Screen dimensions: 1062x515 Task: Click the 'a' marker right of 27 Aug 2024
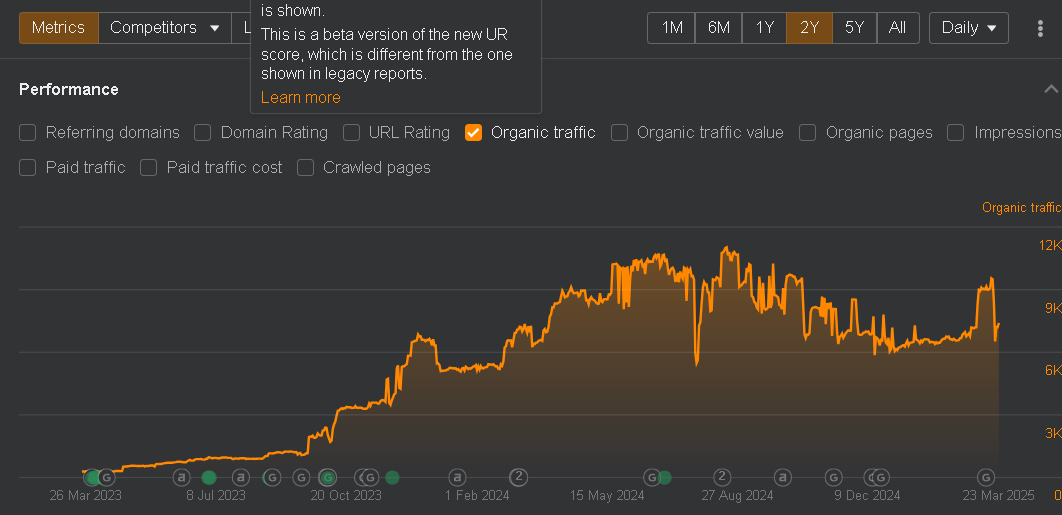784,476
